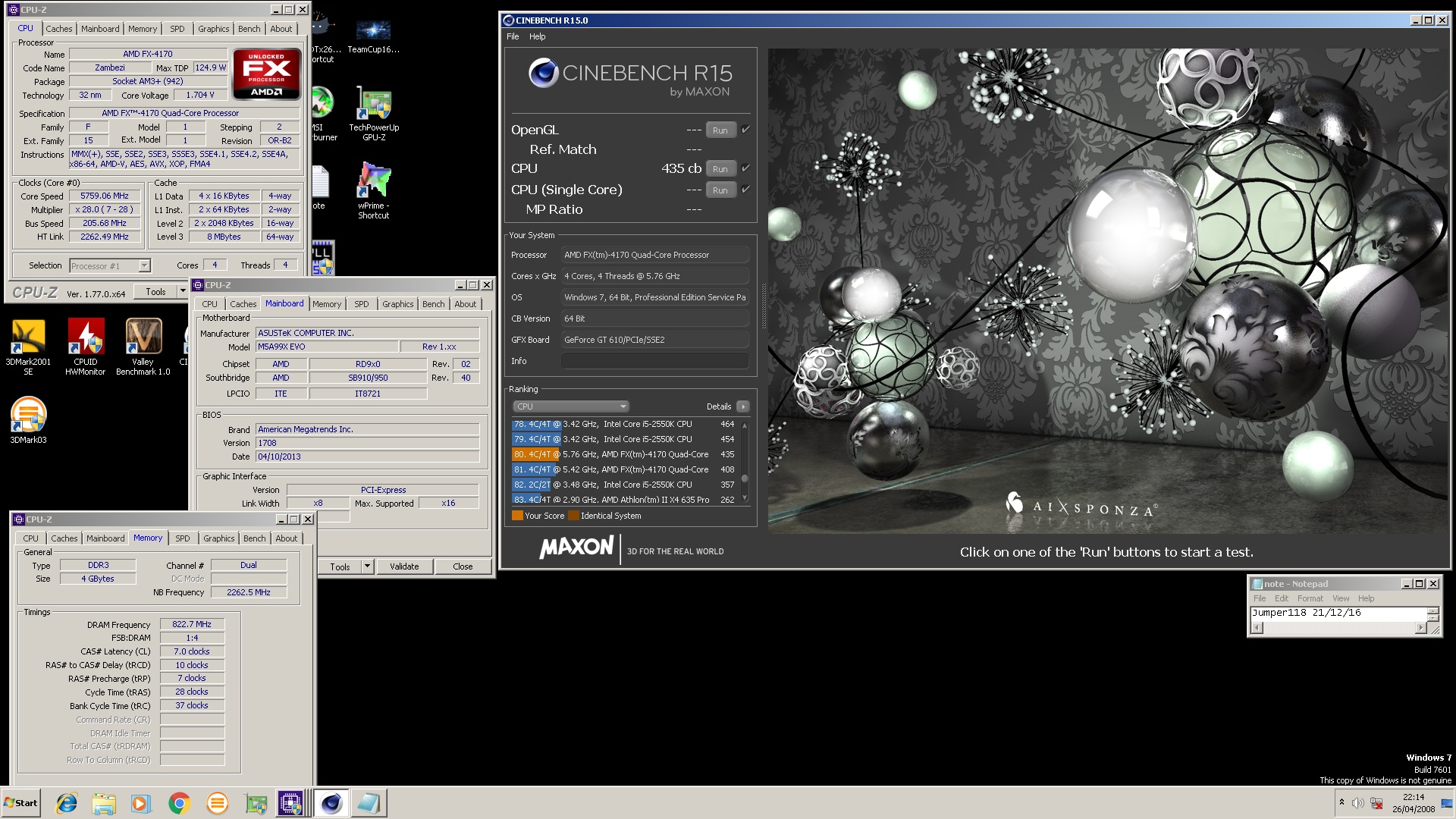The width and height of the screenshot is (1456, 819).
Task: Launch the Valley Benchmark 1.0 desktop icon
Action: pyautogui.click(x=143, y=346)
